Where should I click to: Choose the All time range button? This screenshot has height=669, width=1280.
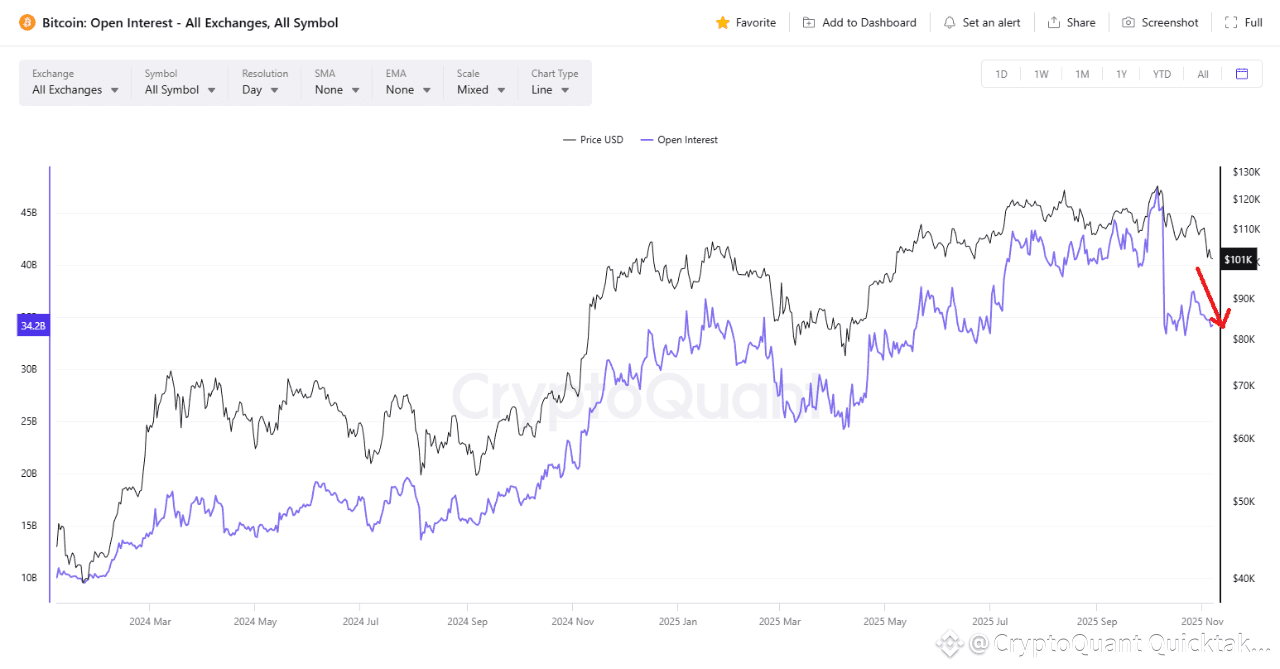click(x=1203, y=74)
